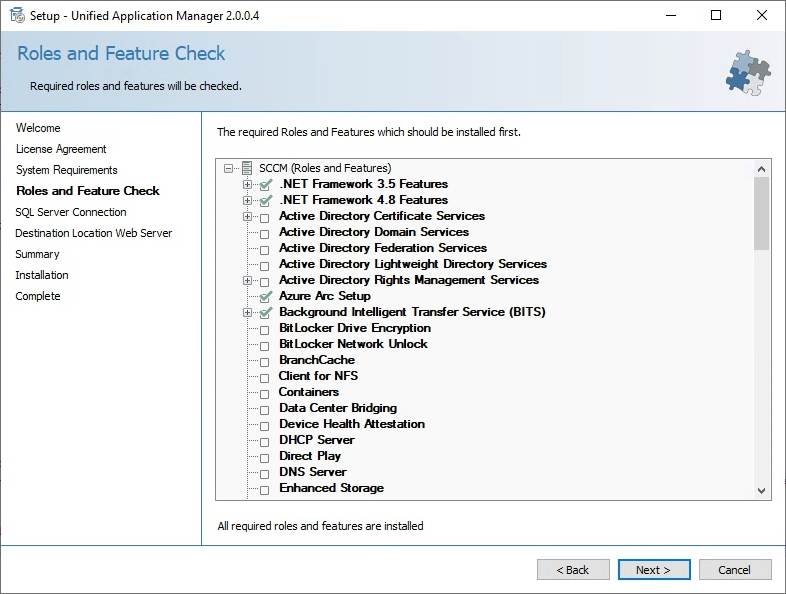Check Device Health Attestation checkbox
The image size is (786, 594).
(x=265, y=426)
